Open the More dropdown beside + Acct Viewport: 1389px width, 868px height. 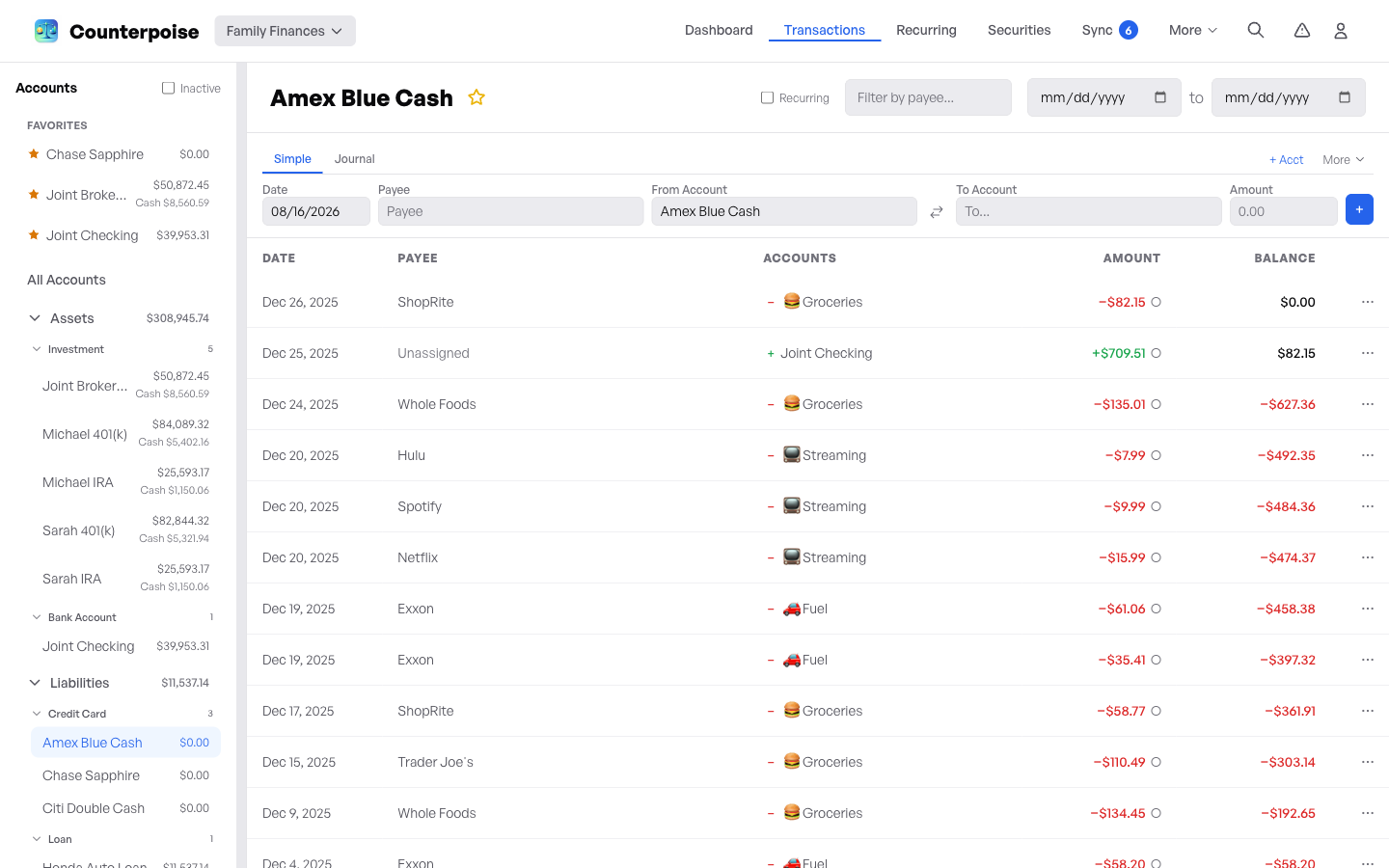pyautogui.click(x=1344, y=160)
